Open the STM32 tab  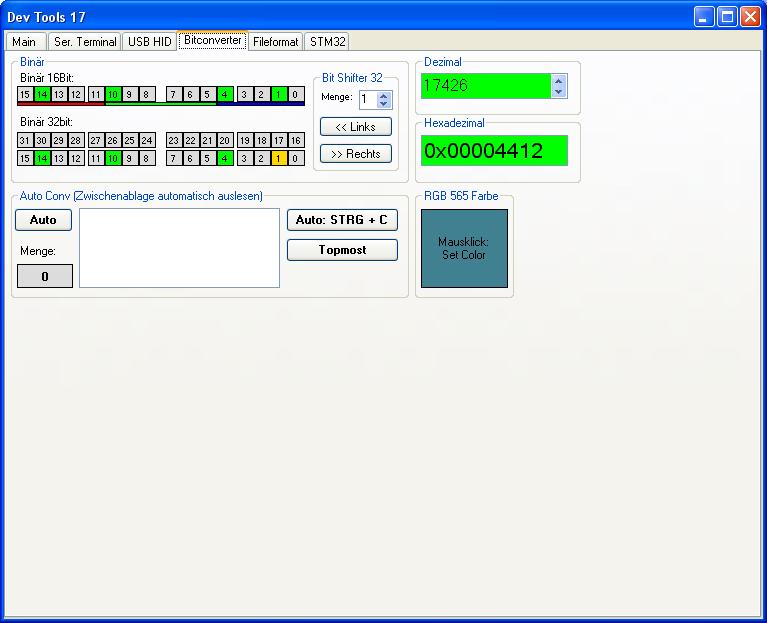click(327, 42)
